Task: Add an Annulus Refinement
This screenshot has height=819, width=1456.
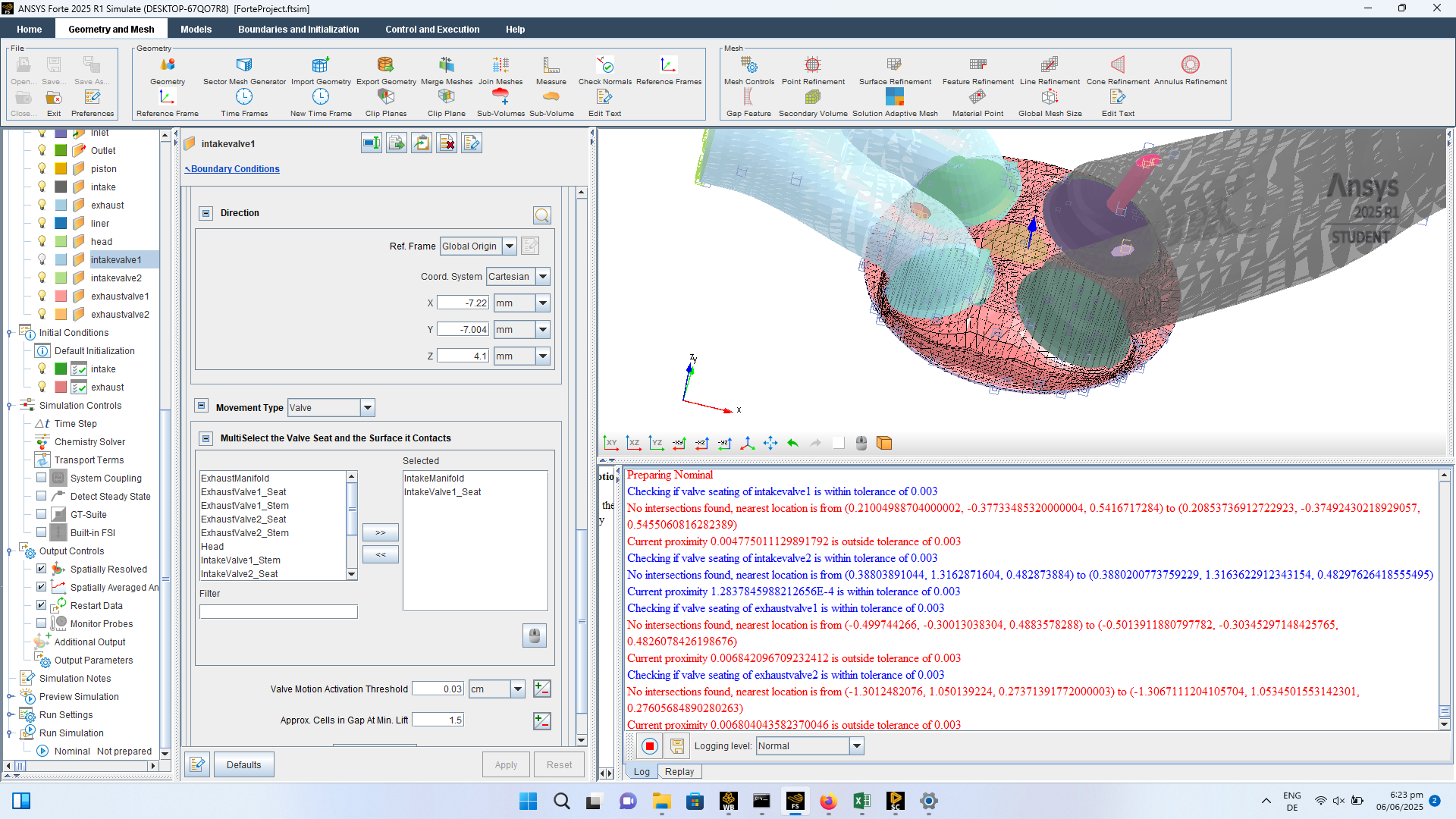Action: tap(1191, 70)
